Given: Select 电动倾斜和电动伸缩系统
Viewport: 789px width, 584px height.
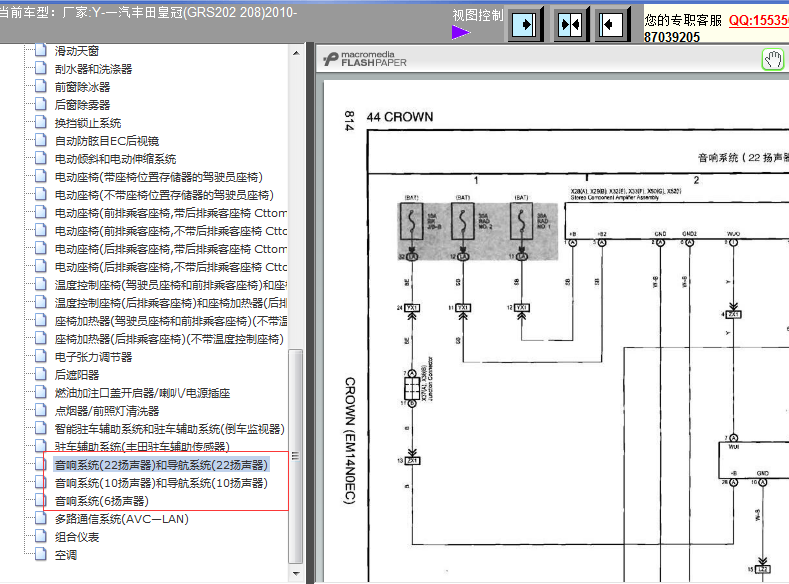Looking at the screenshot, I should pos(115,159).
